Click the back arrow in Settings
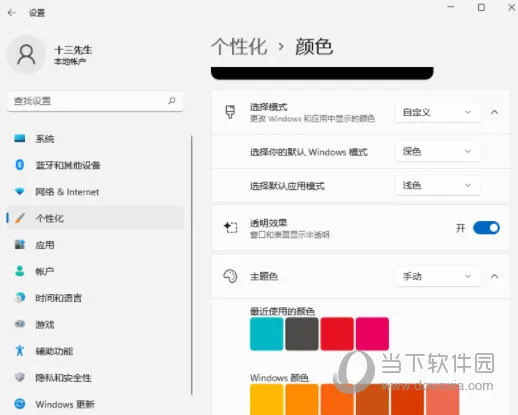The image size is (518, 415). pyautogui.click(x=12, y=13)
